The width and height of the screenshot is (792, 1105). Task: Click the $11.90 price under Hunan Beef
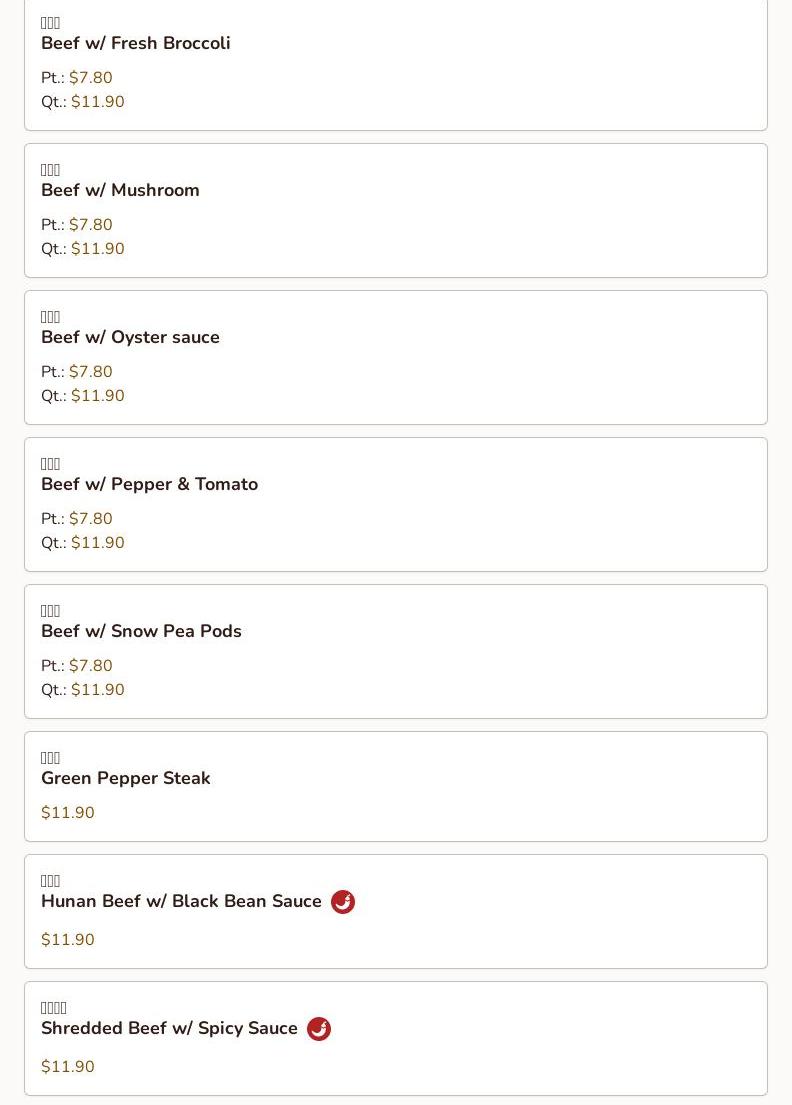(x=68, y=940)
